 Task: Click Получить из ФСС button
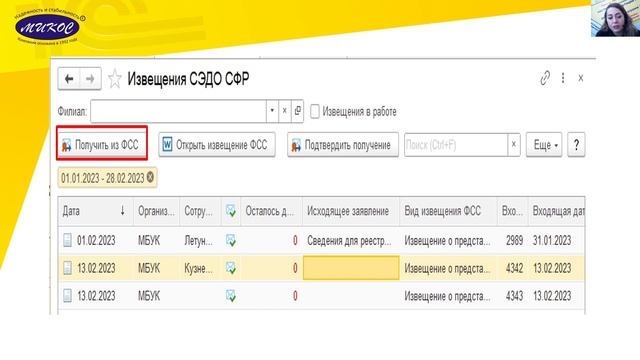(x=102, y=145)
